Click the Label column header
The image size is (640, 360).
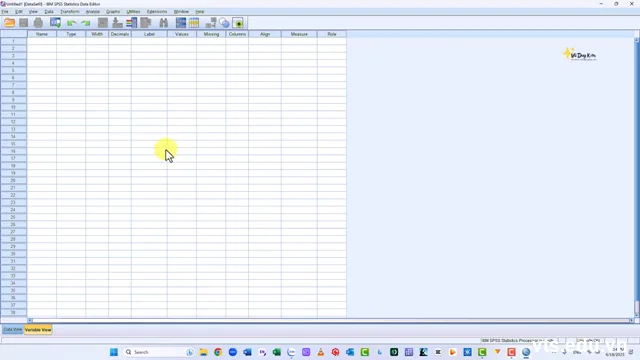pyautogui.click(x=149, y=34)
